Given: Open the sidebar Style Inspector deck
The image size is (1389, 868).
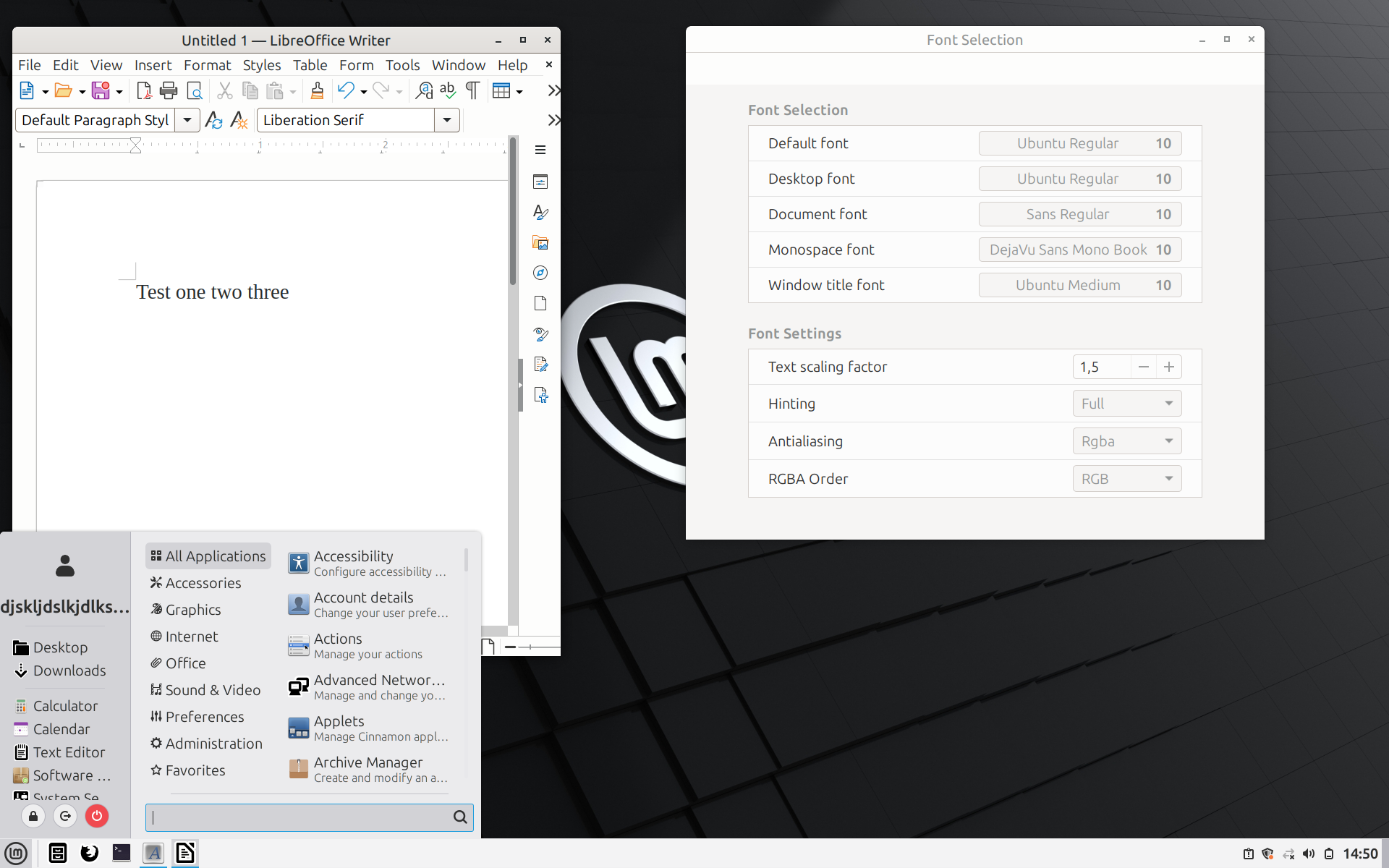Looking at the screenshot, I should [x=540, y=333].
